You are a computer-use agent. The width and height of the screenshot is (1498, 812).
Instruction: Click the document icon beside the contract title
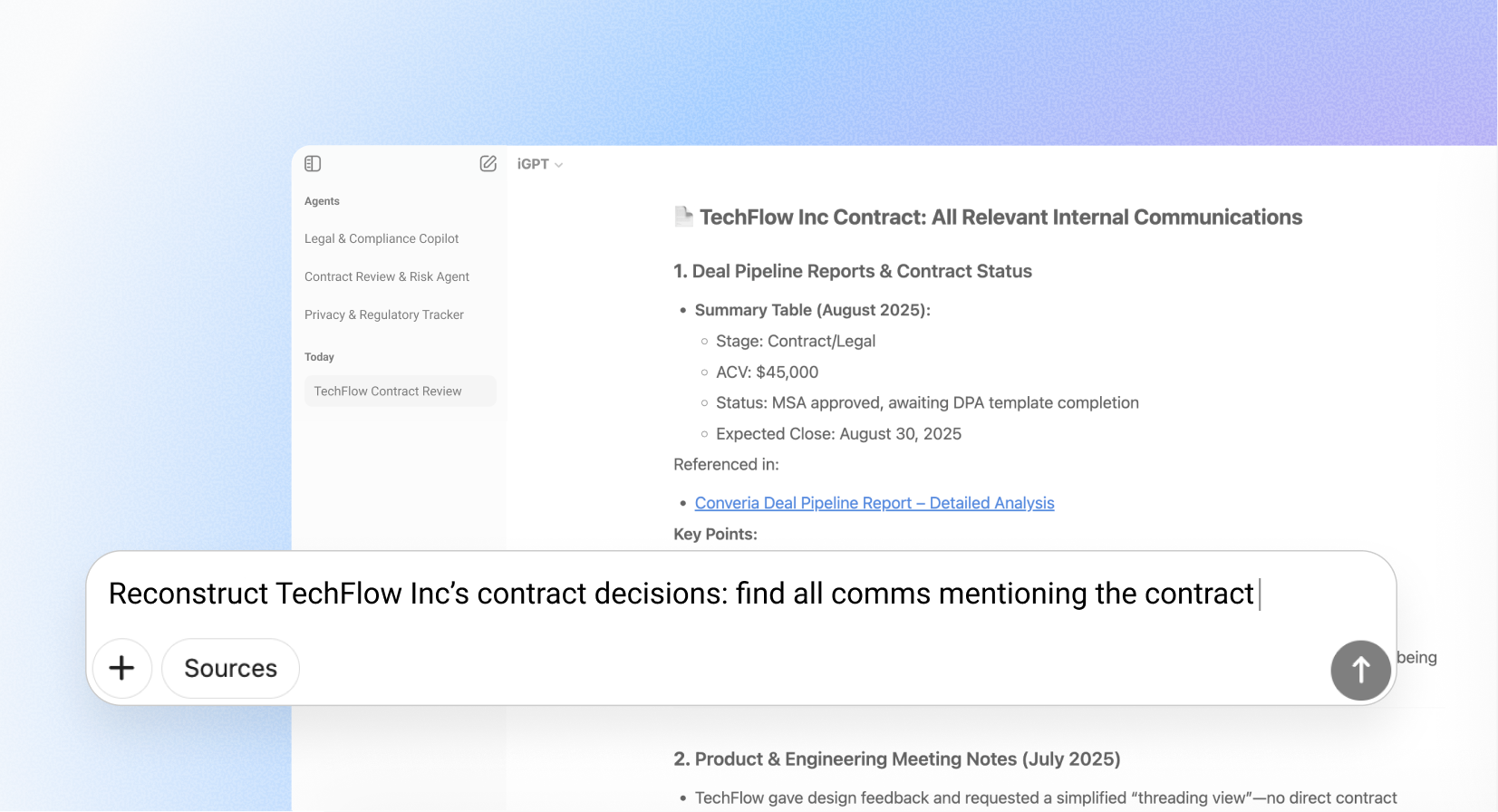click(682, 217)
